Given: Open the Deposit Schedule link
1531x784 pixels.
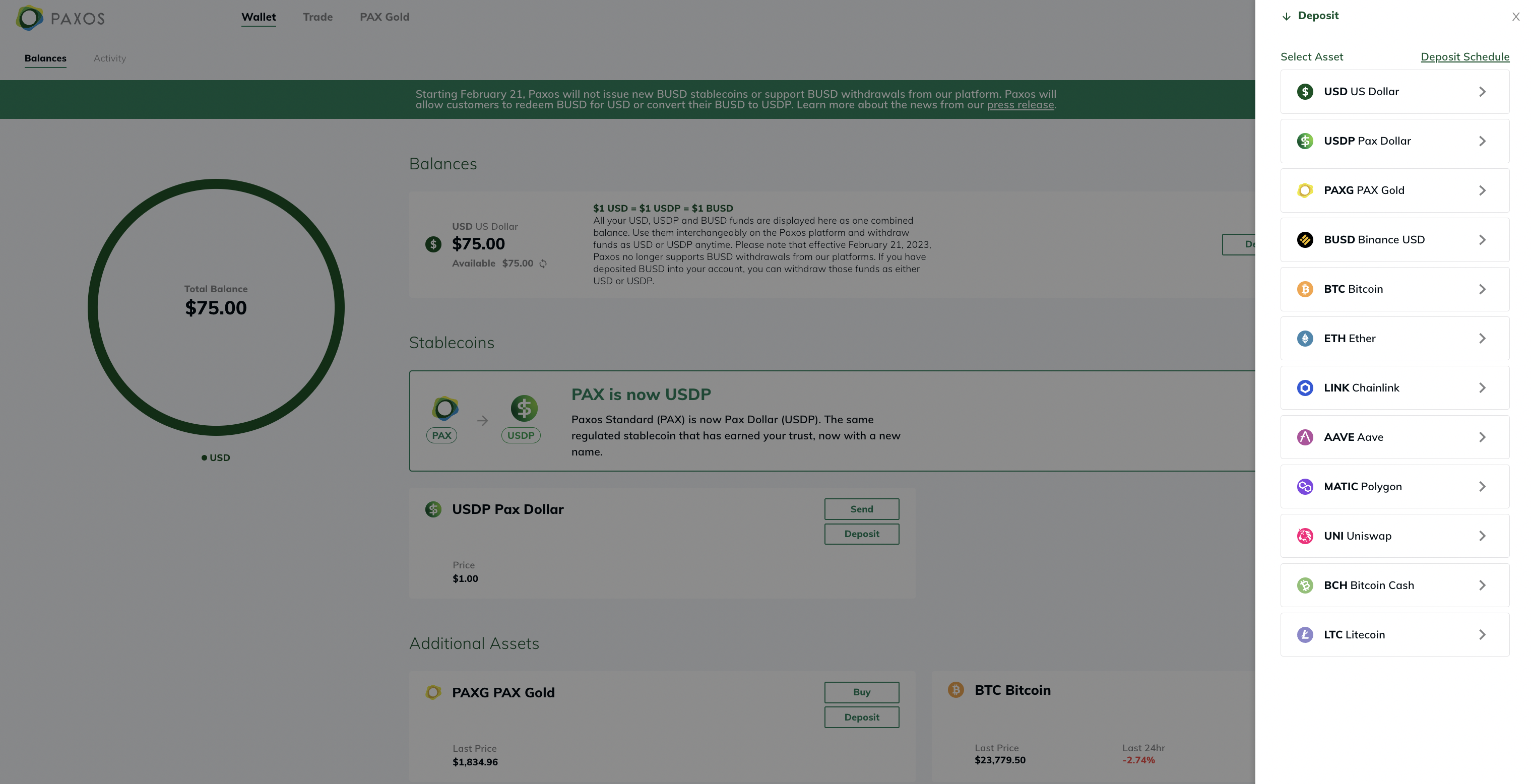Looking at the screenshot, I should [1465, 57].
